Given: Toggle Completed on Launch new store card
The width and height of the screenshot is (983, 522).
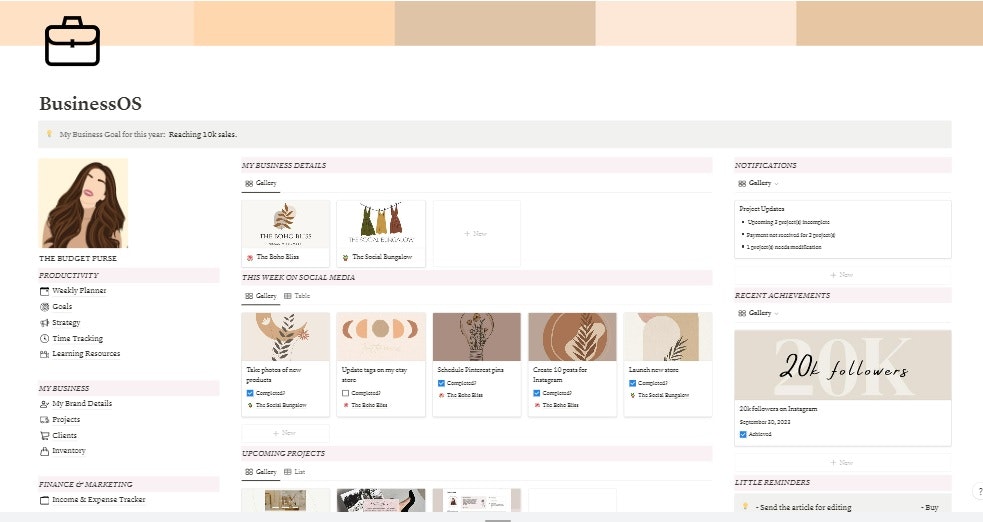Looking at the screenshot, I should pyautogui.click(x=633, y=383).
